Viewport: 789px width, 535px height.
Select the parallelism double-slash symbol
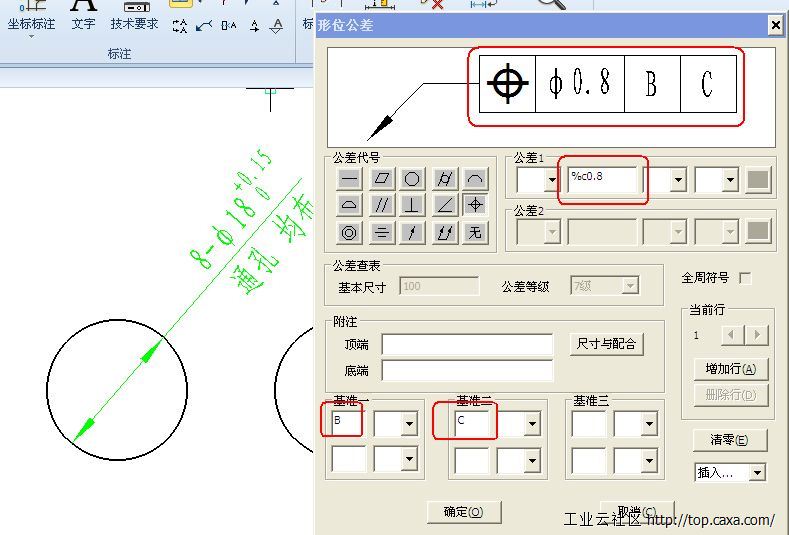(x=382, y=205)
